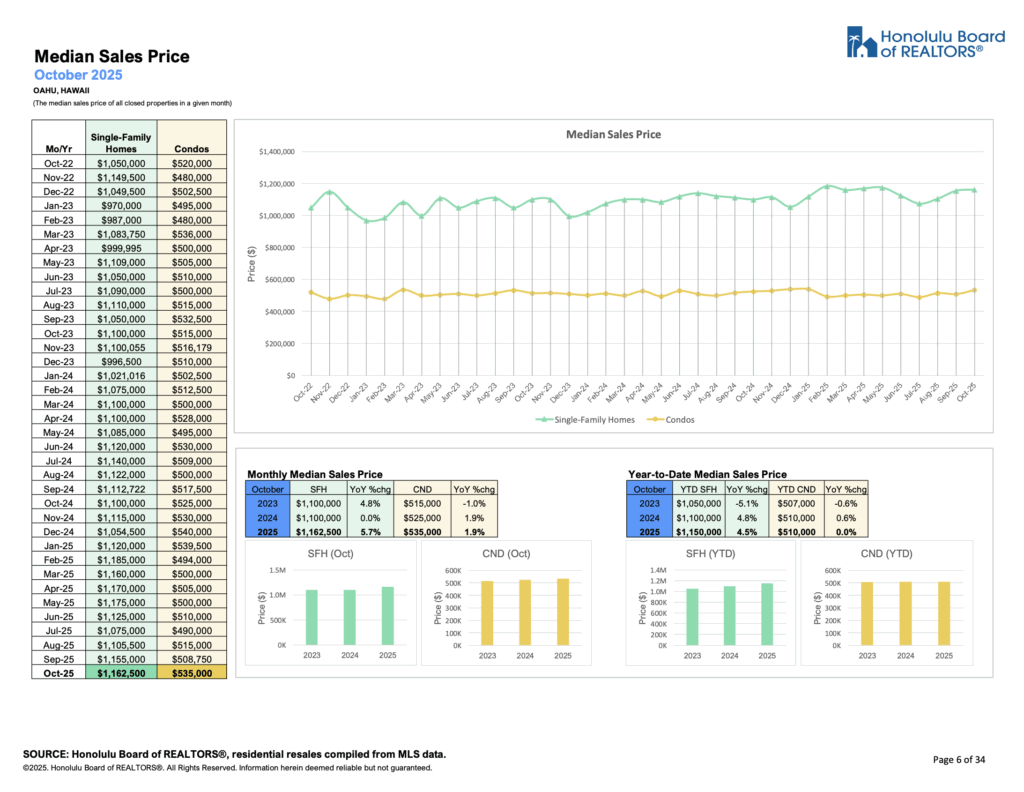Click the Oct-25 data point on the Condos line
This screenshot has width=1024, height=792.
tap(974, 290)
